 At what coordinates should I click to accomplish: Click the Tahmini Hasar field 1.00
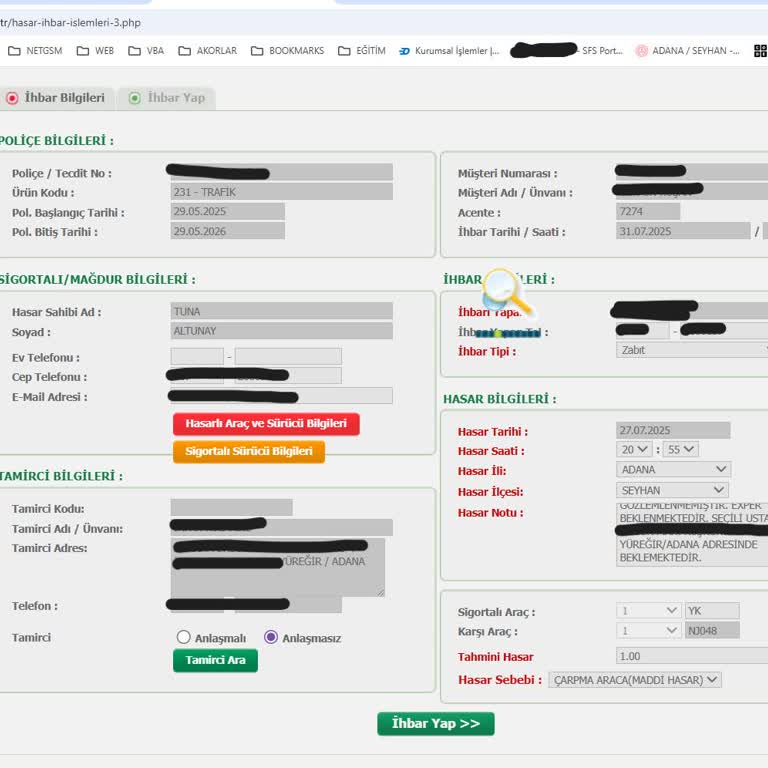pyautogui.click(x=692, y=655)
